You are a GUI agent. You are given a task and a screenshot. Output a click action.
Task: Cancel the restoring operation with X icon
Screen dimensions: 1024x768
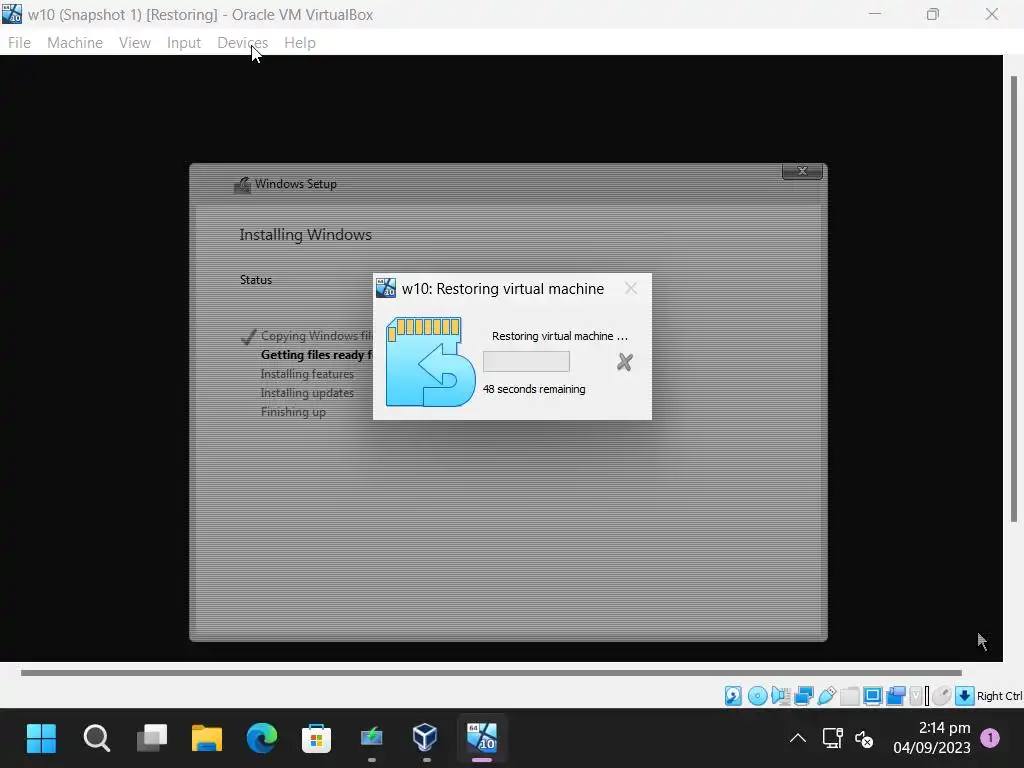tap(624, 362)
